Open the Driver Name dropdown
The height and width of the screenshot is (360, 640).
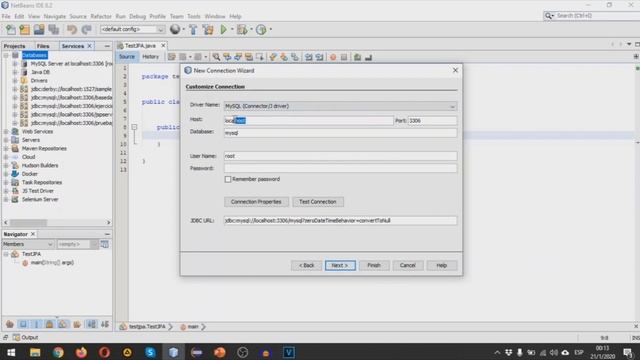tap(340, 106)
